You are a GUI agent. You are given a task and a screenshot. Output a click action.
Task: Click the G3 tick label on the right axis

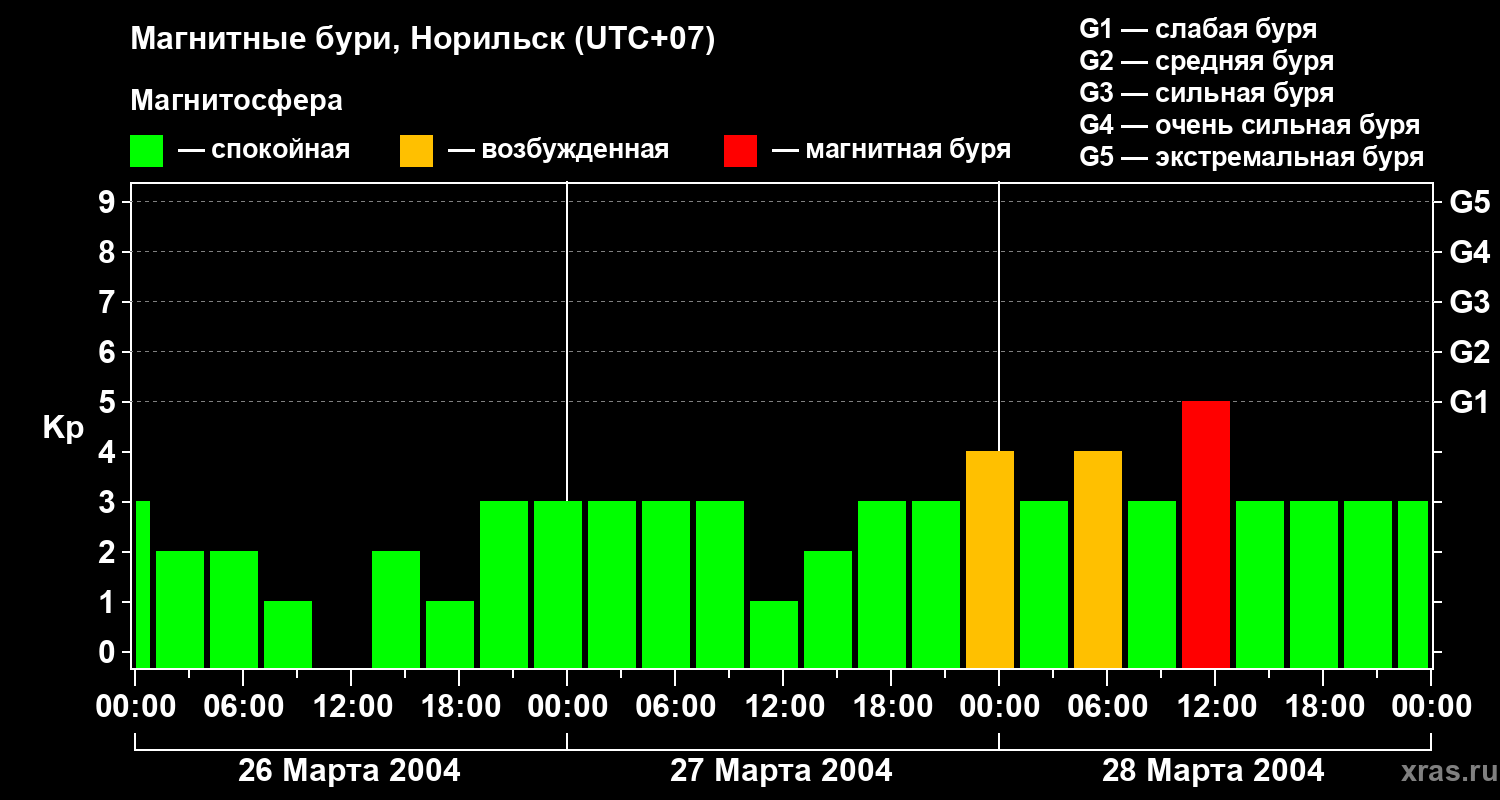tap(1469, 302)
